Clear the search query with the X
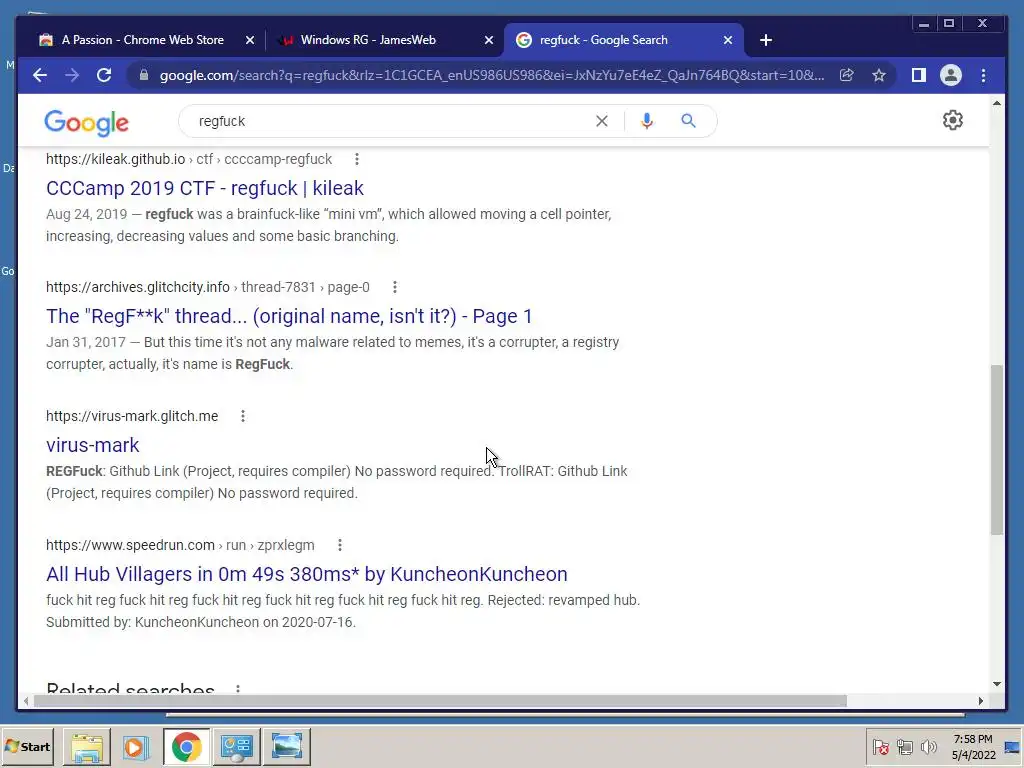This screenshot has height=768, width=1024. pos(601,121)
